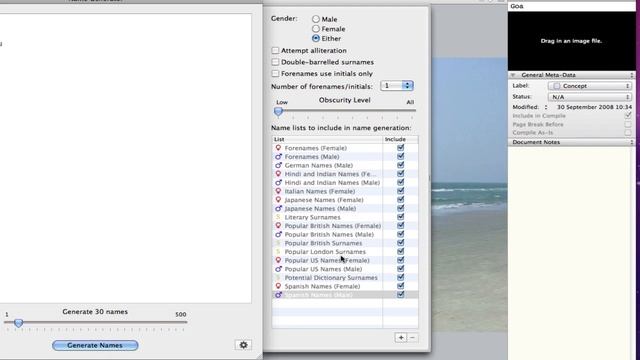Toggle Page Break Before checkbox in inspector
This screenshot has width=640, height=360.
tap(628, 124)
